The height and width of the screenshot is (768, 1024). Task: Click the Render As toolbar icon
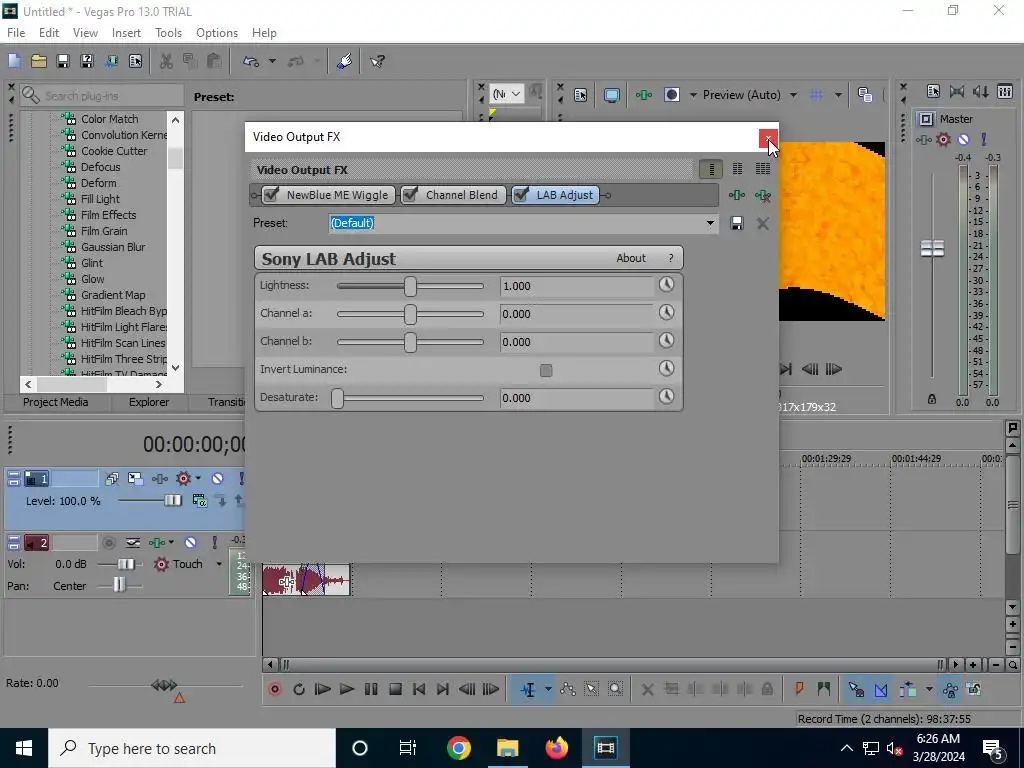pyautogui.click(x=111, y=61)
